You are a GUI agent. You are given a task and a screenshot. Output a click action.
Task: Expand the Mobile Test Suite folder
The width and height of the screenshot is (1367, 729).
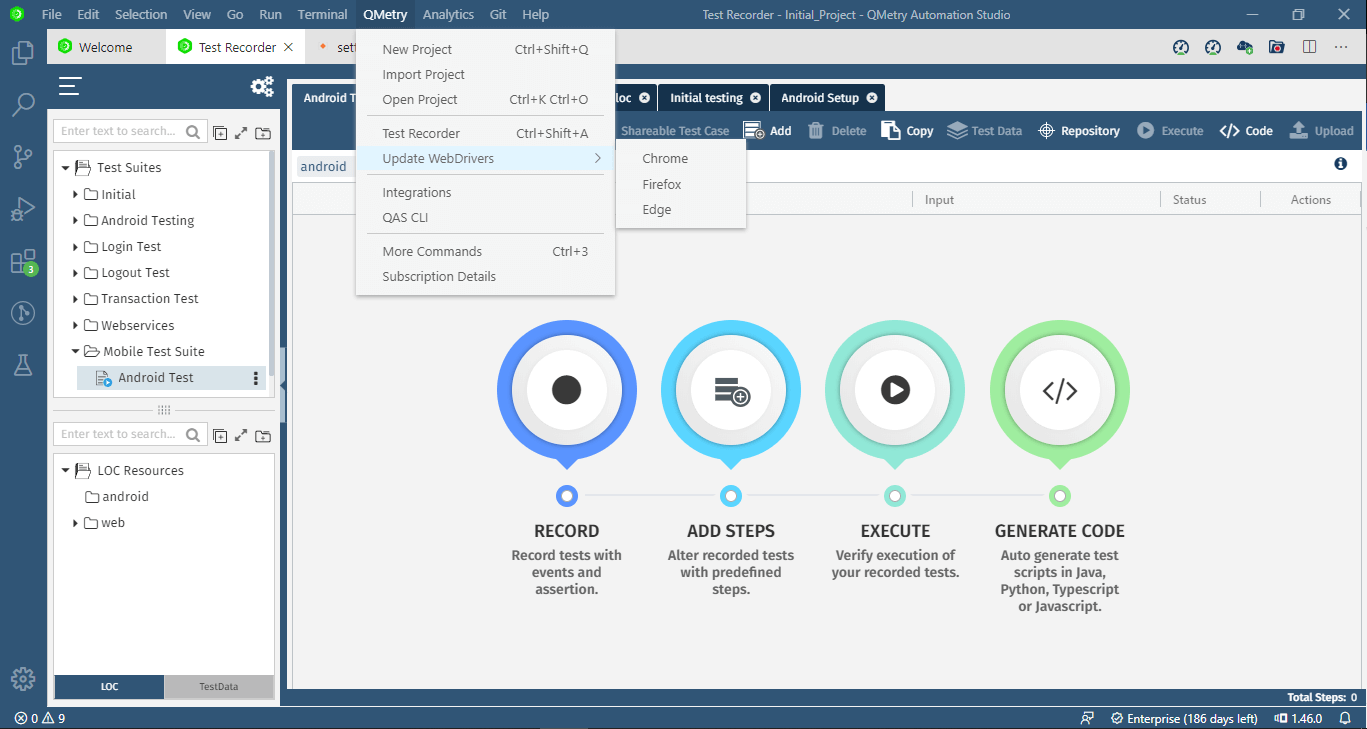74,351
